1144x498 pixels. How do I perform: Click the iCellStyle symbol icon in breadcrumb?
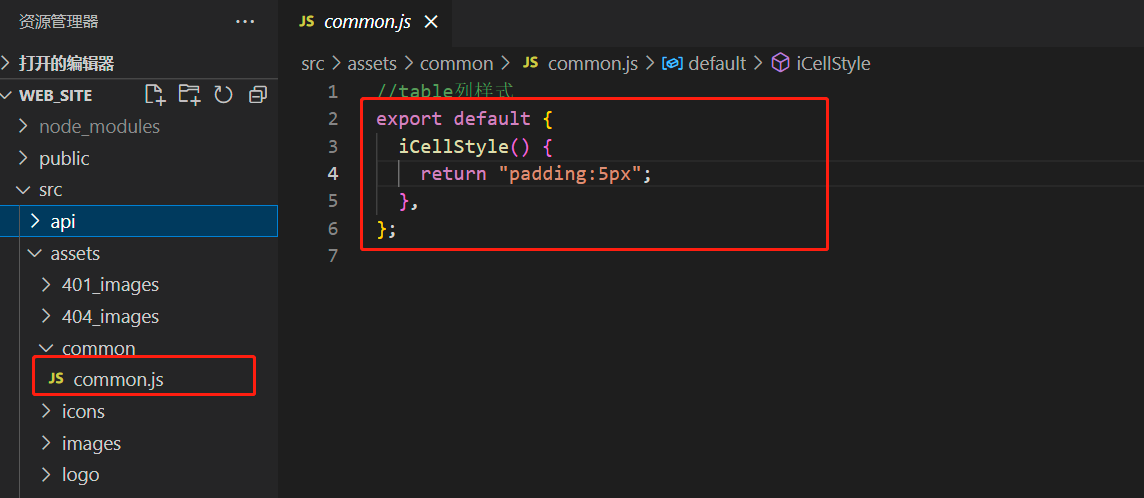click(780, 63)
